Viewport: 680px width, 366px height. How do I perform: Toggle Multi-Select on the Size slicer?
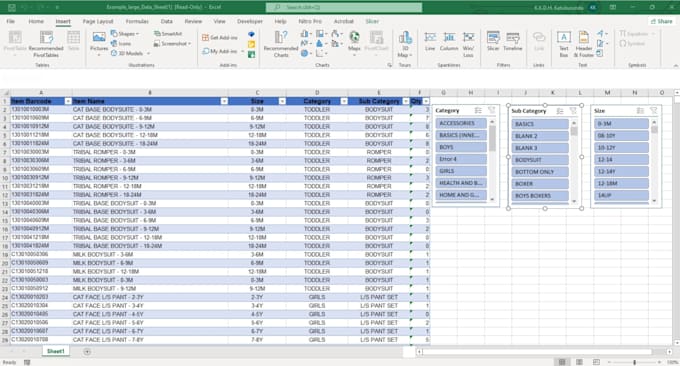coord(640,111)
